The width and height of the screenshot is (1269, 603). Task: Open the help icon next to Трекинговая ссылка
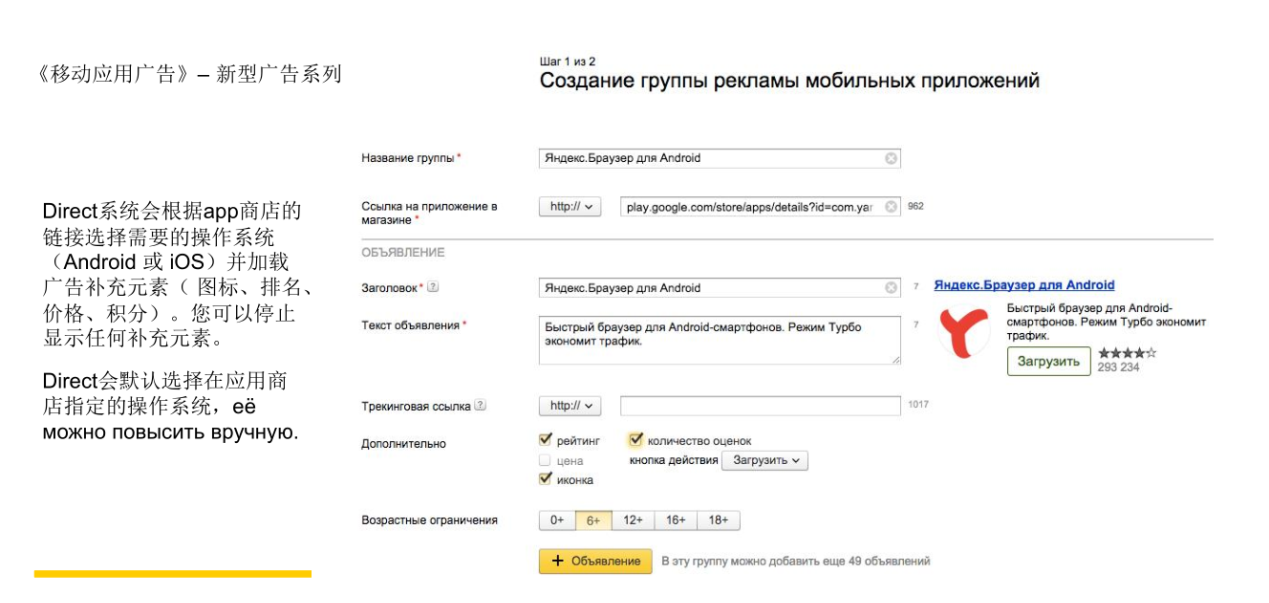pyautogui.click(x=481, y=406)
